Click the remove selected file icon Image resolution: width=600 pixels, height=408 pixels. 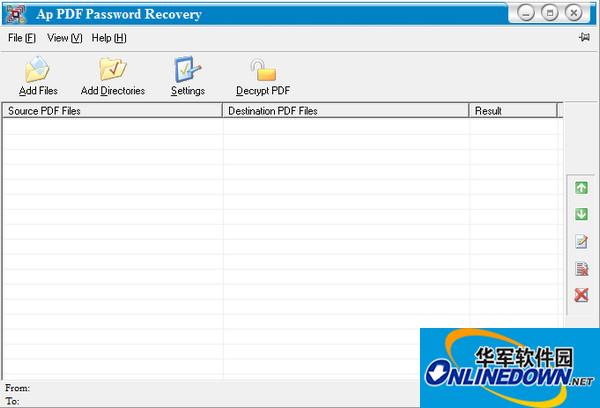click(581, 268)
